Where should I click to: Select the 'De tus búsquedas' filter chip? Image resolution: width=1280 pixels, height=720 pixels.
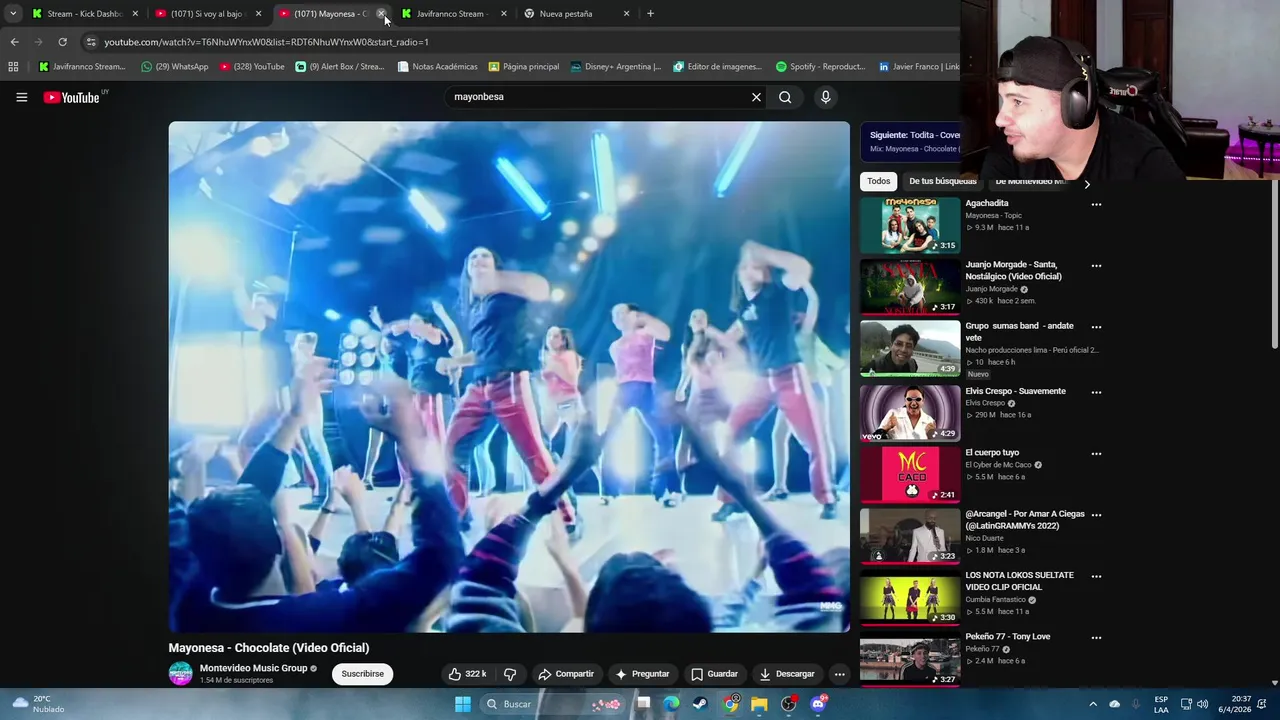pyautogui.click(x=942, y=181)
